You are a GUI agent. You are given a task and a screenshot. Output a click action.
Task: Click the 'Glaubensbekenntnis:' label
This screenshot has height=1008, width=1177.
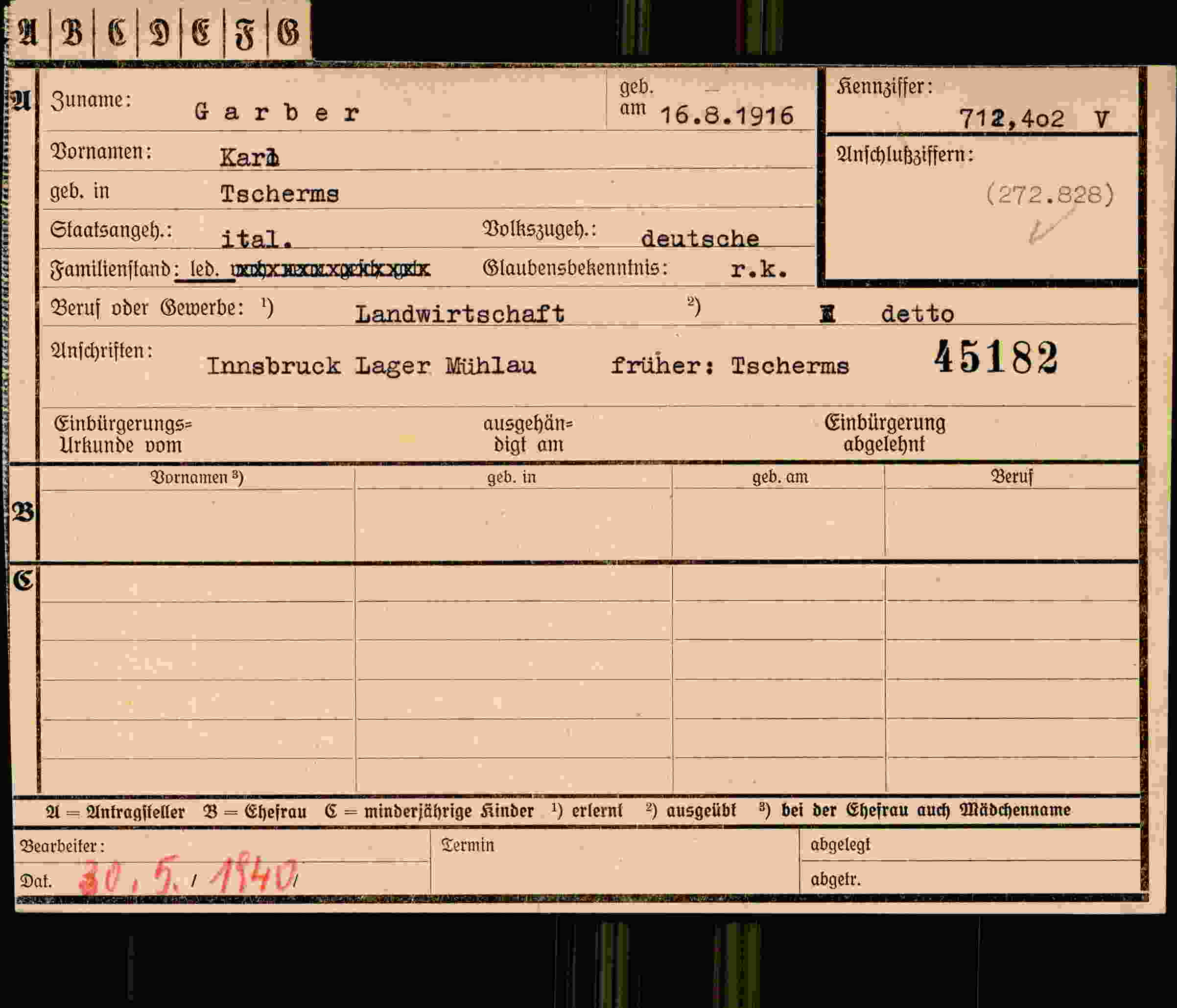[x=575, y=268]
